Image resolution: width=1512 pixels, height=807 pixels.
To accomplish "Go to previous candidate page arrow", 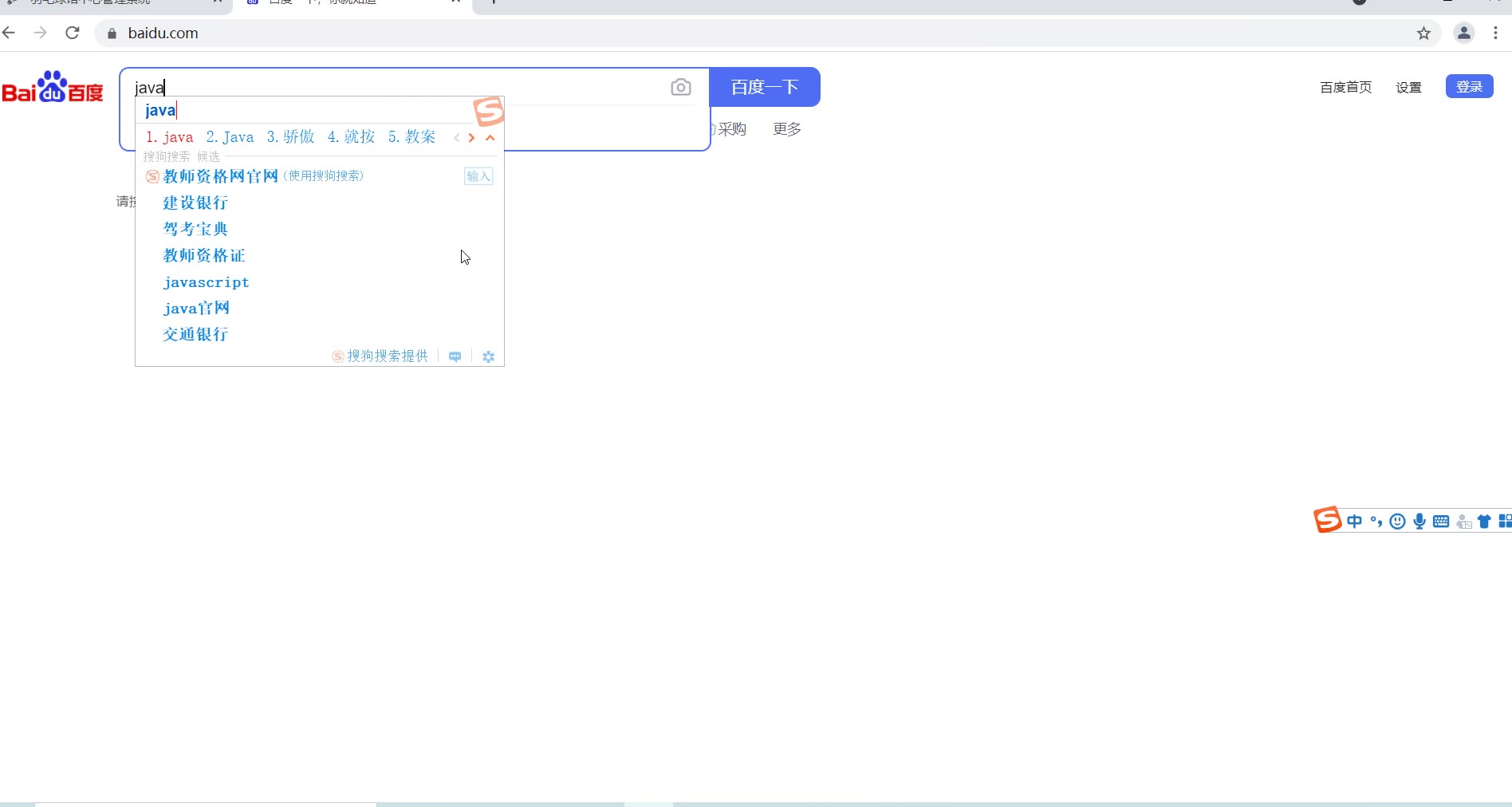I will click(457, 138).
